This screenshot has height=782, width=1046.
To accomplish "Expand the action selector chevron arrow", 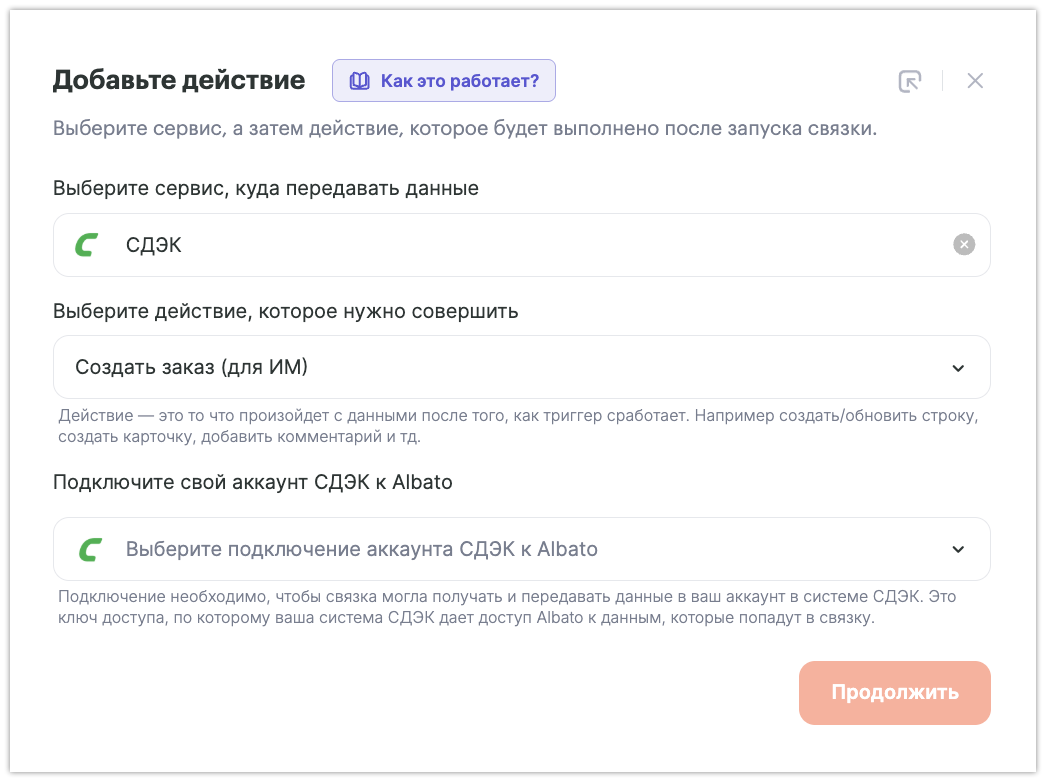I will coord(958,368).
